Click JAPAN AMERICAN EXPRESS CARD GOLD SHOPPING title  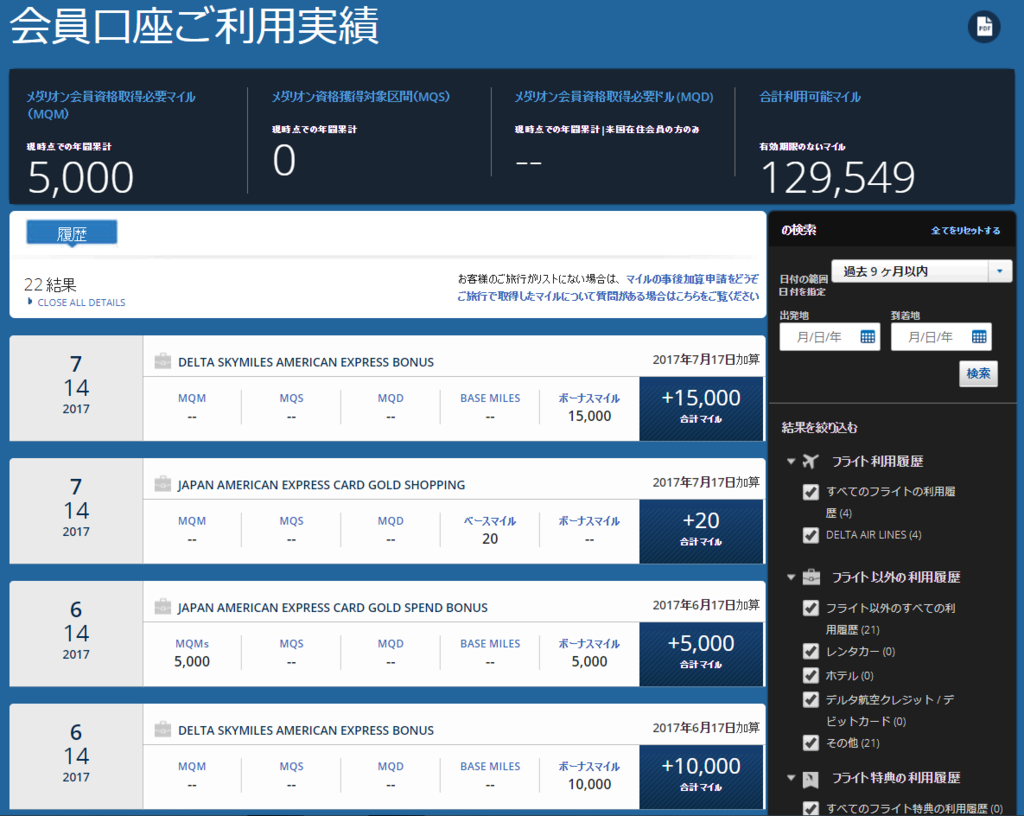tap(321, 485)
